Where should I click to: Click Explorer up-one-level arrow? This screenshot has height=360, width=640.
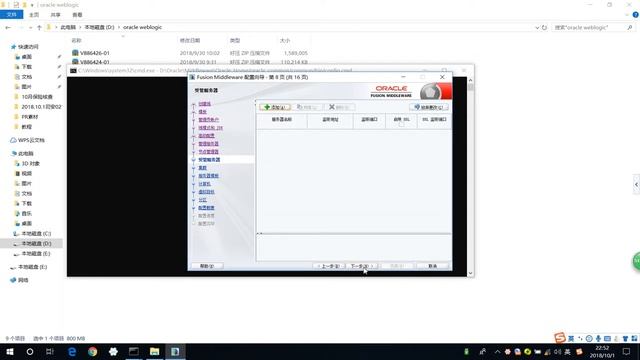39,27
